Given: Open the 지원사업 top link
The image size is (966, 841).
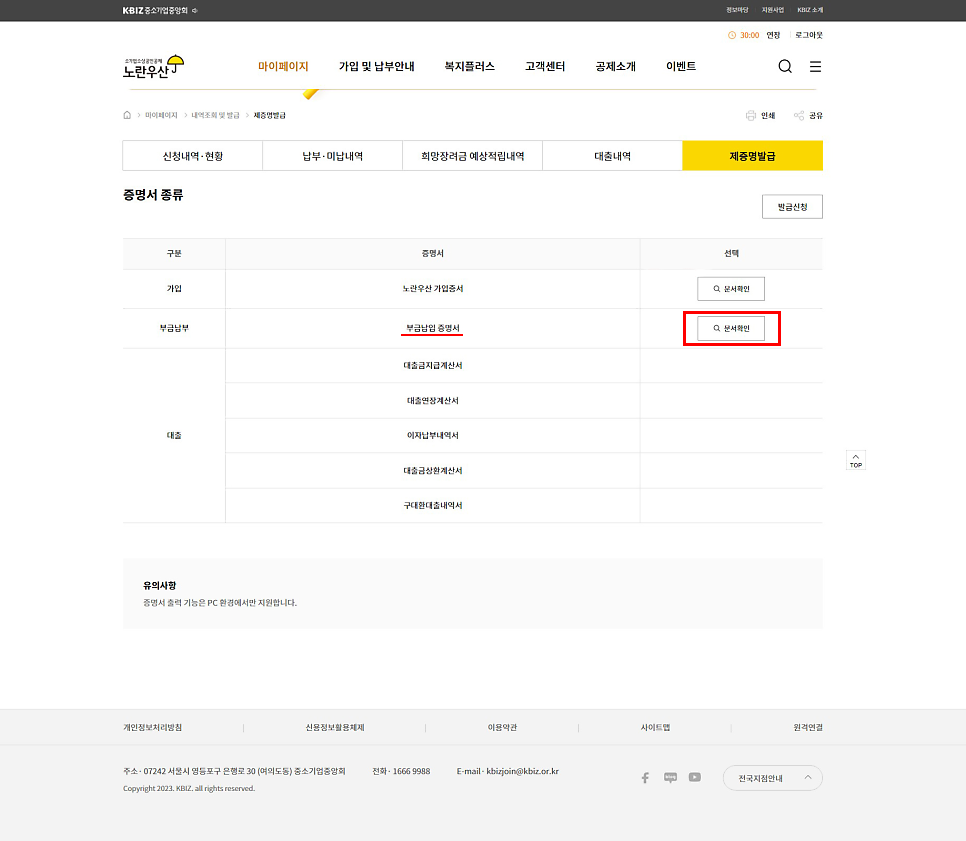Looking at the screenshot, I should (x=773, y=10).
